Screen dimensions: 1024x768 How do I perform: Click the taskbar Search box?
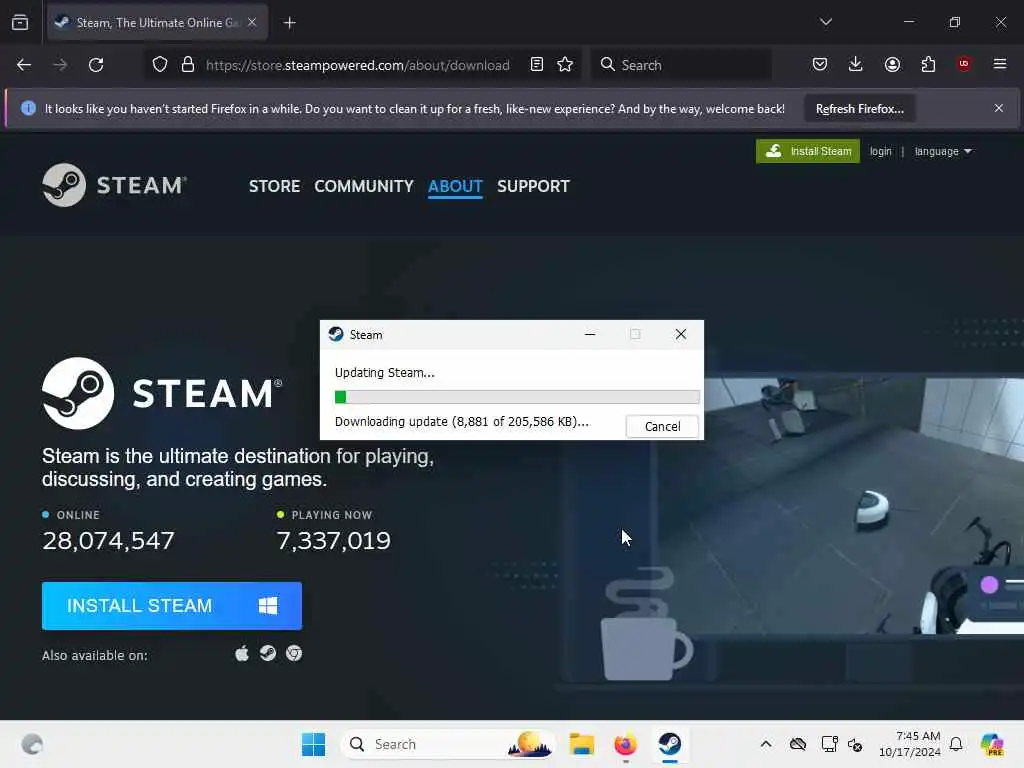(447, 744)
